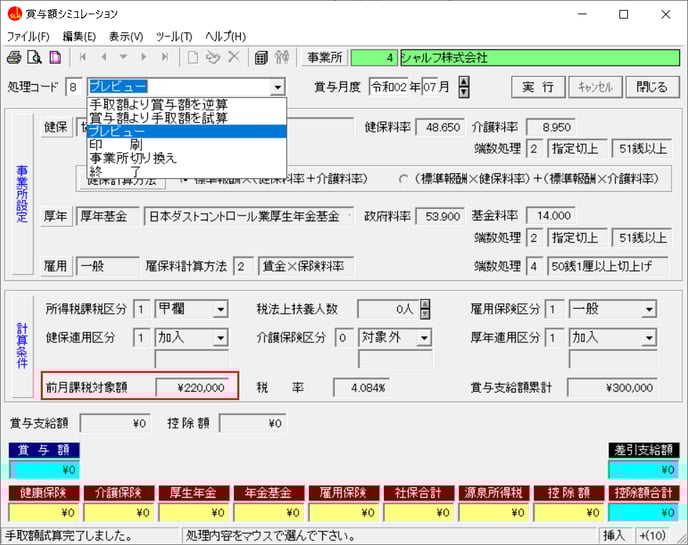Click the 50銭1厘以上切上げ field
The height and width of the screenshot is (545, 688).
[x=608, y=266]
